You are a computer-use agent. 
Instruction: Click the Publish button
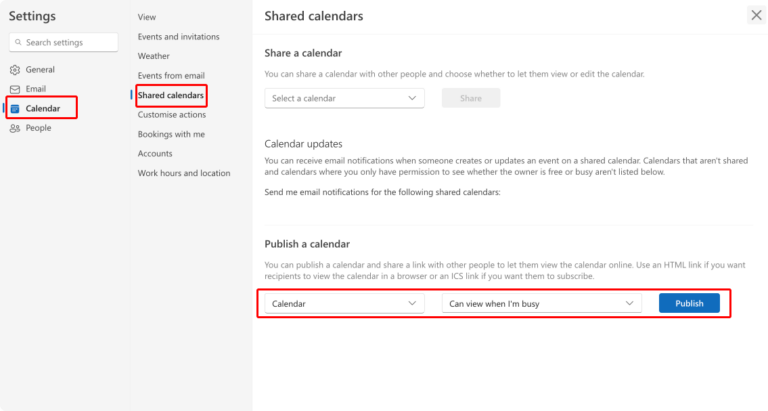tap(689, 303)
